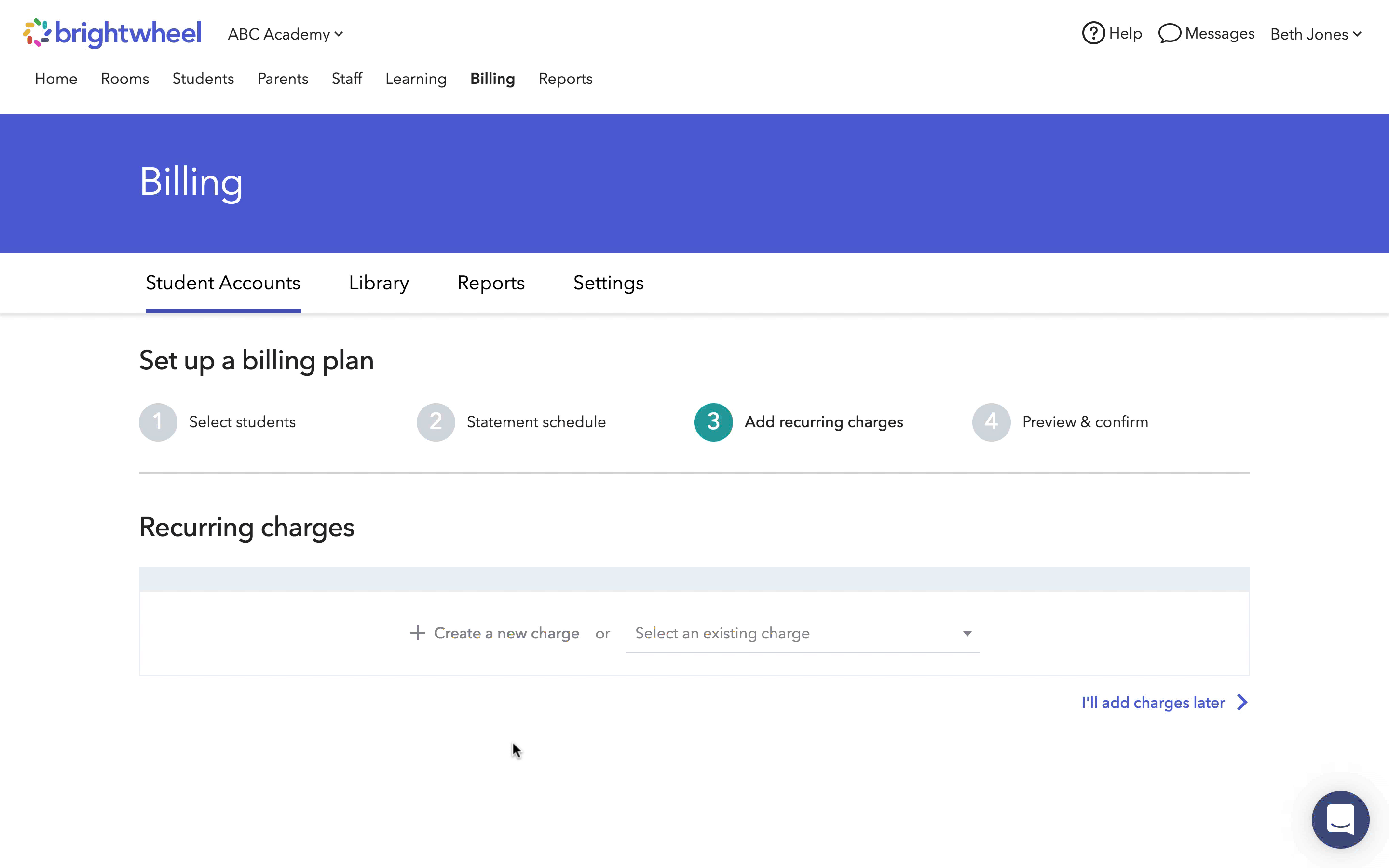This screenshot has height=868, width=1389.
Task: Click the Reports billing subtab
Action: [491, 283]
